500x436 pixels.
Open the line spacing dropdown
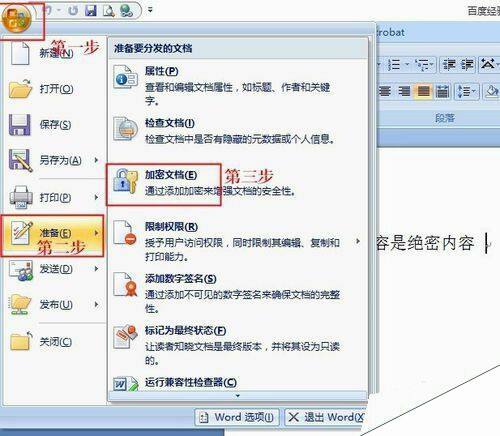pos(466,91)
